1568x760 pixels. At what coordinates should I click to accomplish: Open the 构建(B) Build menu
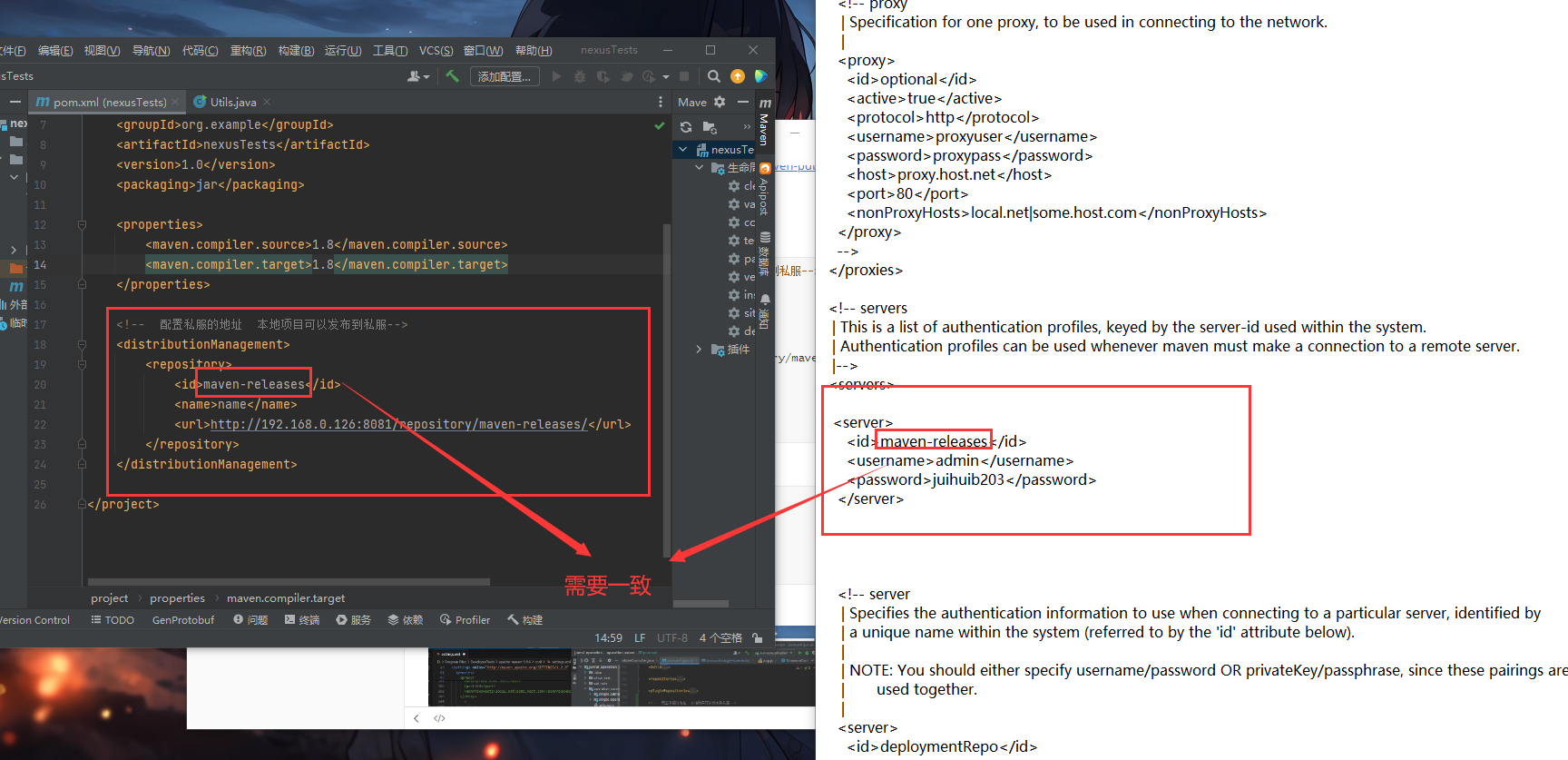click(296, 50)
